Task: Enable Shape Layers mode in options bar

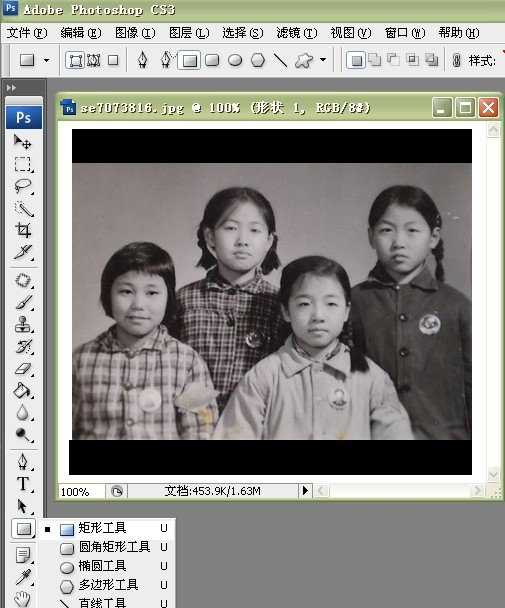Action: (x=75, y=60)
